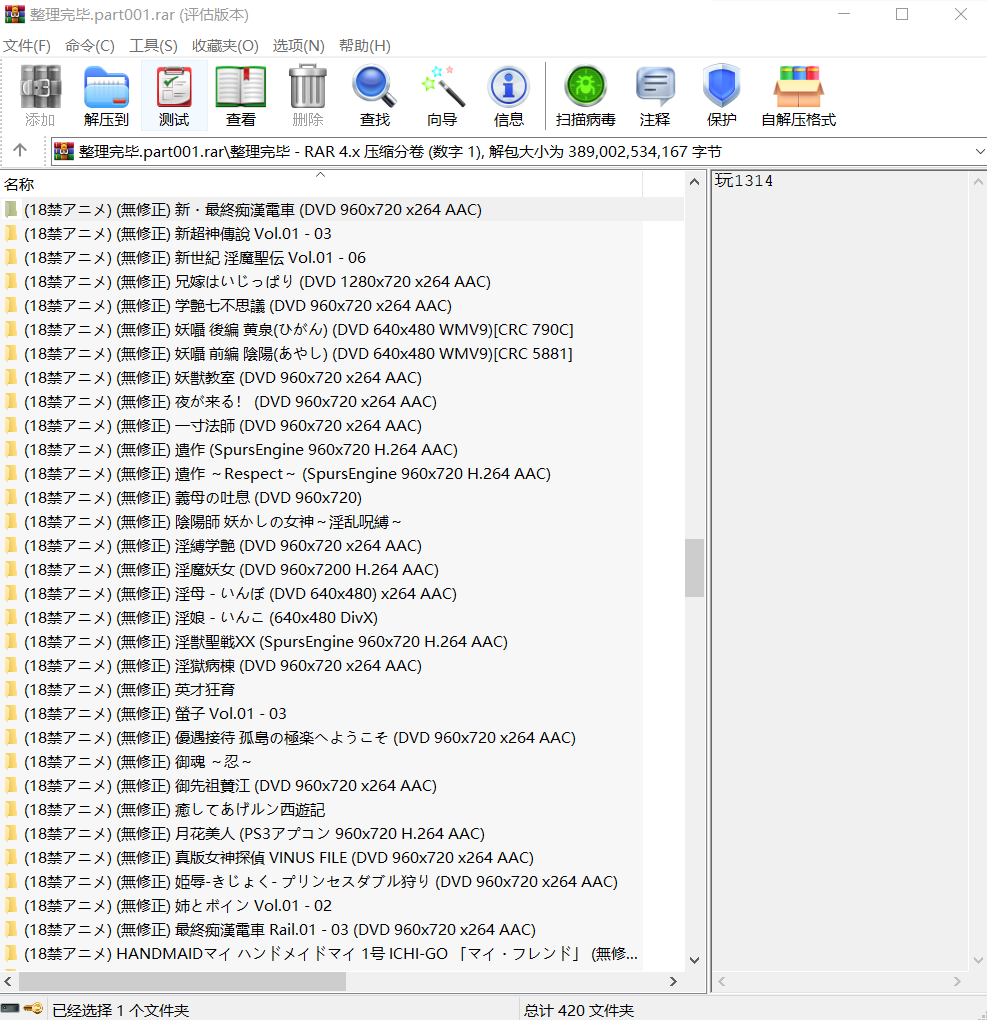Screen dimensions: 987x1020
Task: Select folder 妖囁 後編 黄泉 [CRC 790C]
Action: tap(299, 330)
